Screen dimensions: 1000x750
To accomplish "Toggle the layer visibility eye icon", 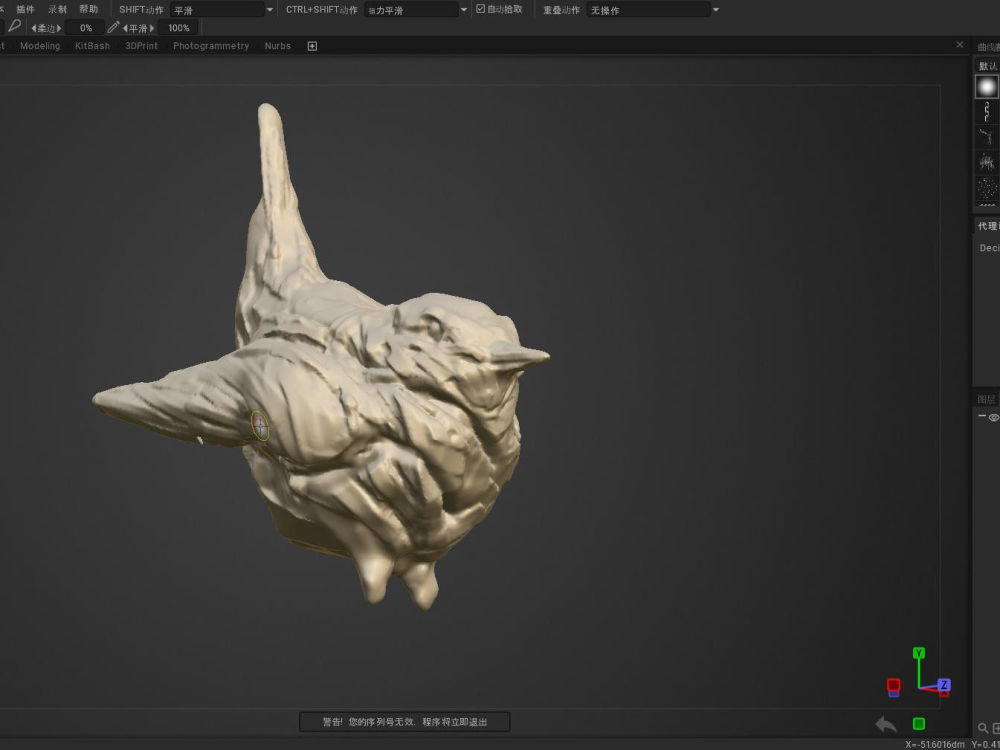I will pyautogui.click(x=994, y=418).
